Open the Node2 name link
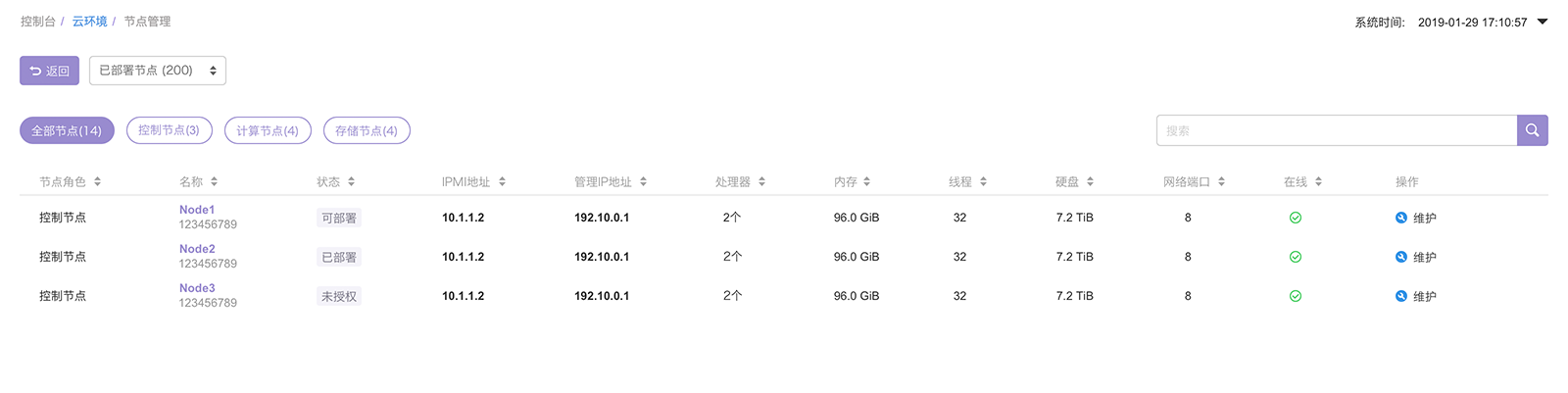Image resolution: width=1568 pixels, height=393 pixels. (197, 249)
